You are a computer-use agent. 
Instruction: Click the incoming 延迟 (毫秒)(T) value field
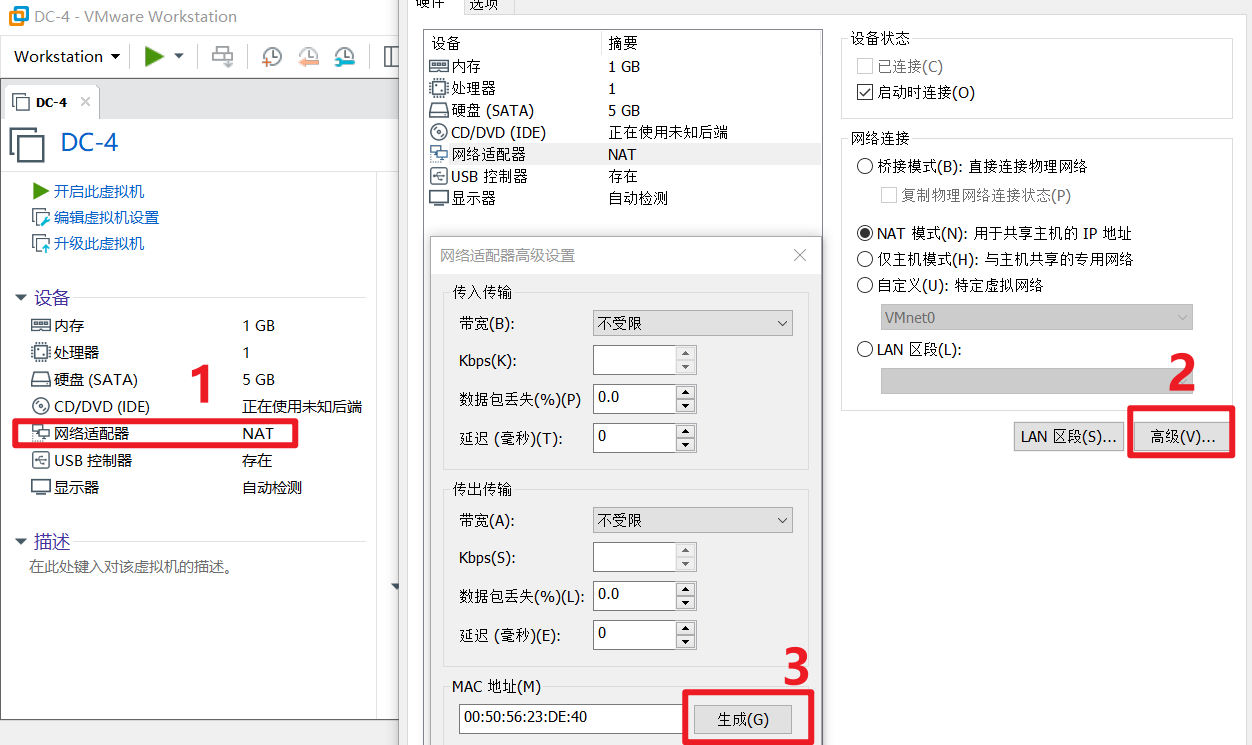click(635, 437)
